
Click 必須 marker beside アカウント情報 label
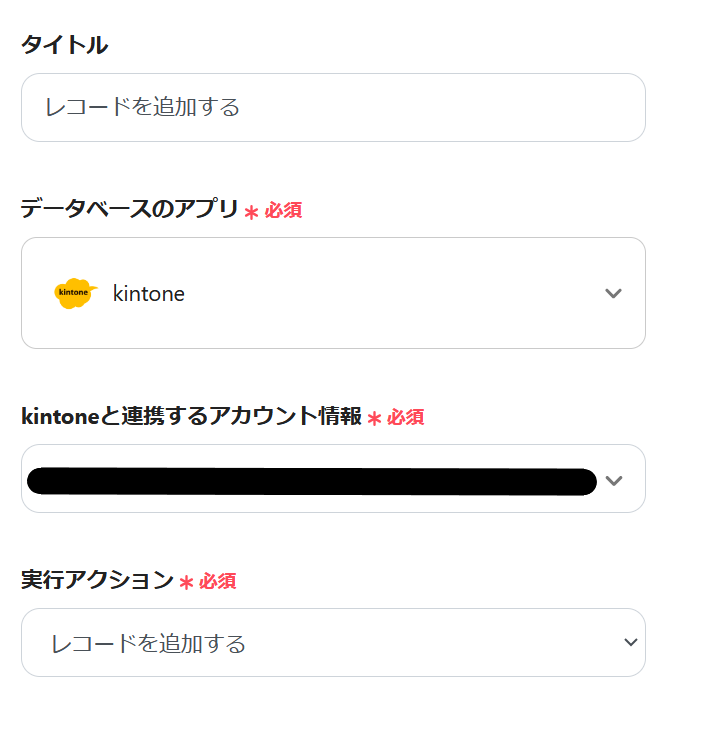(x=405, y=418)
